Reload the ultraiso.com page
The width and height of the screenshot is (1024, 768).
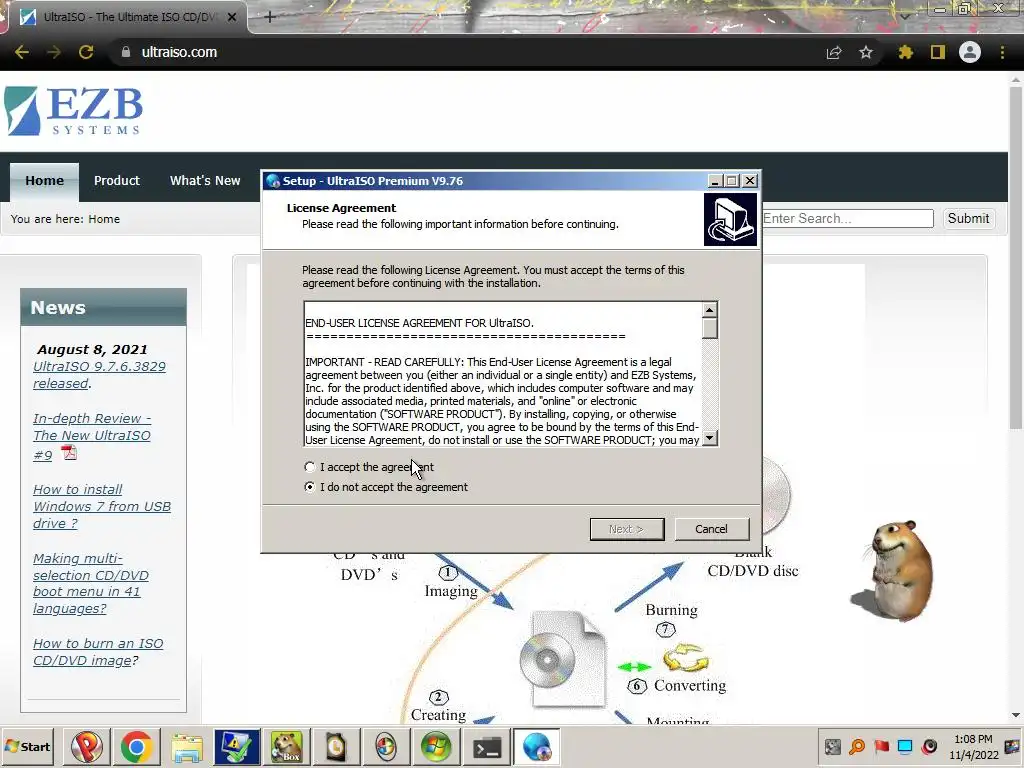86,52
